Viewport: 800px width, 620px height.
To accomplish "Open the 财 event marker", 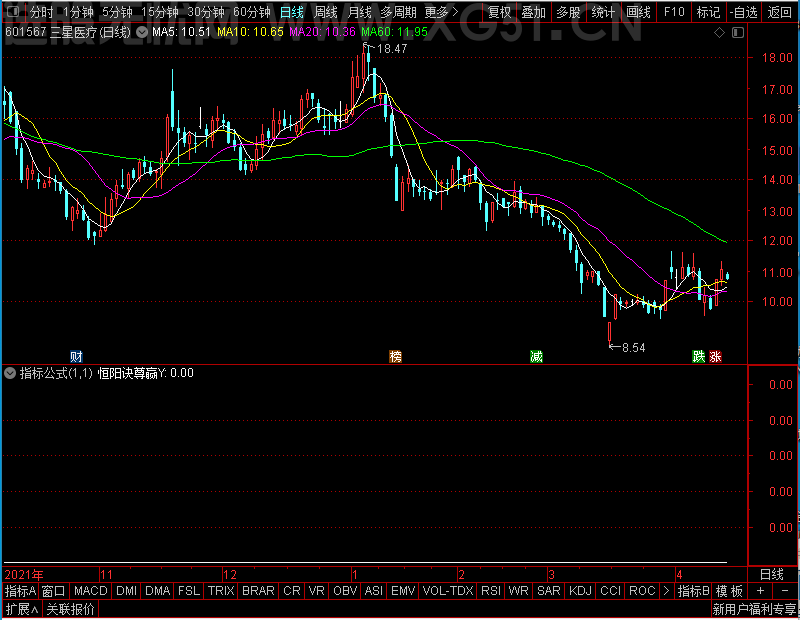I will (x=76, y=356).
